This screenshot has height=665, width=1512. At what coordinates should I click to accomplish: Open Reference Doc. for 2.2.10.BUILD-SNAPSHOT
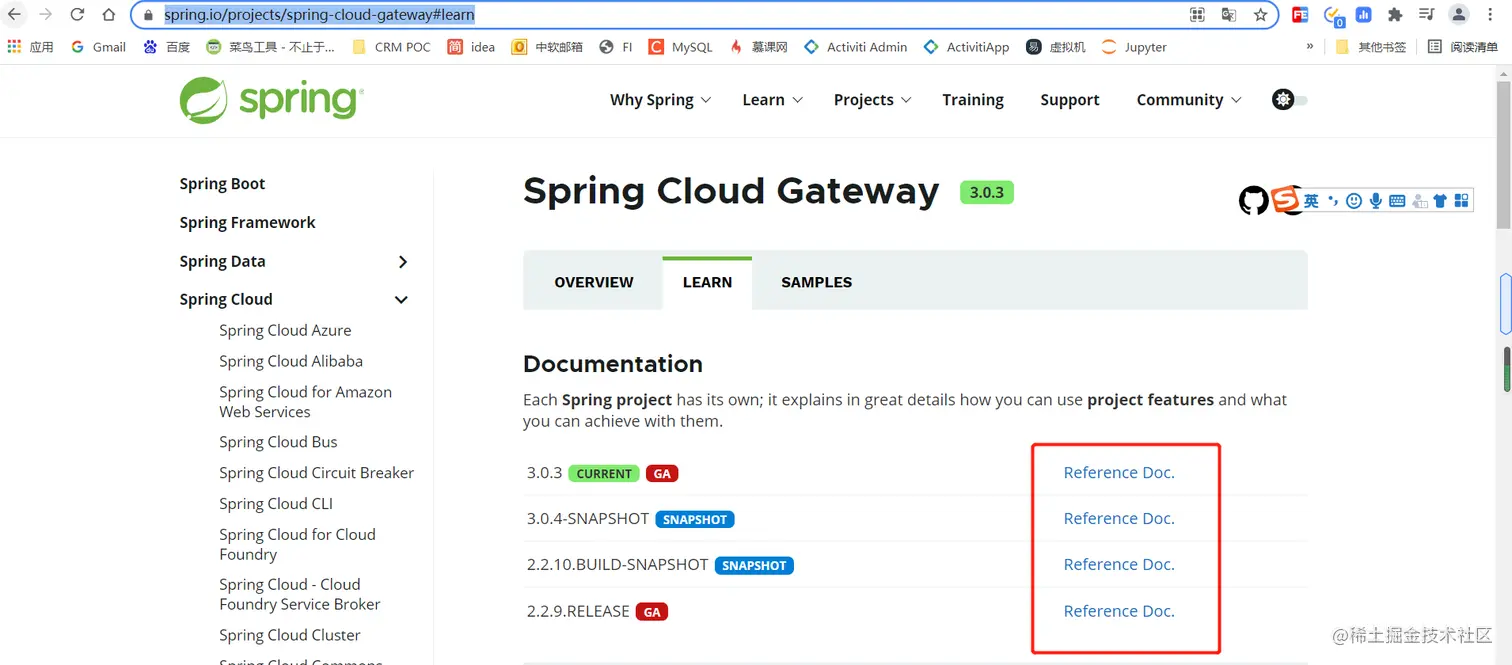click(x=1119, y=565)
